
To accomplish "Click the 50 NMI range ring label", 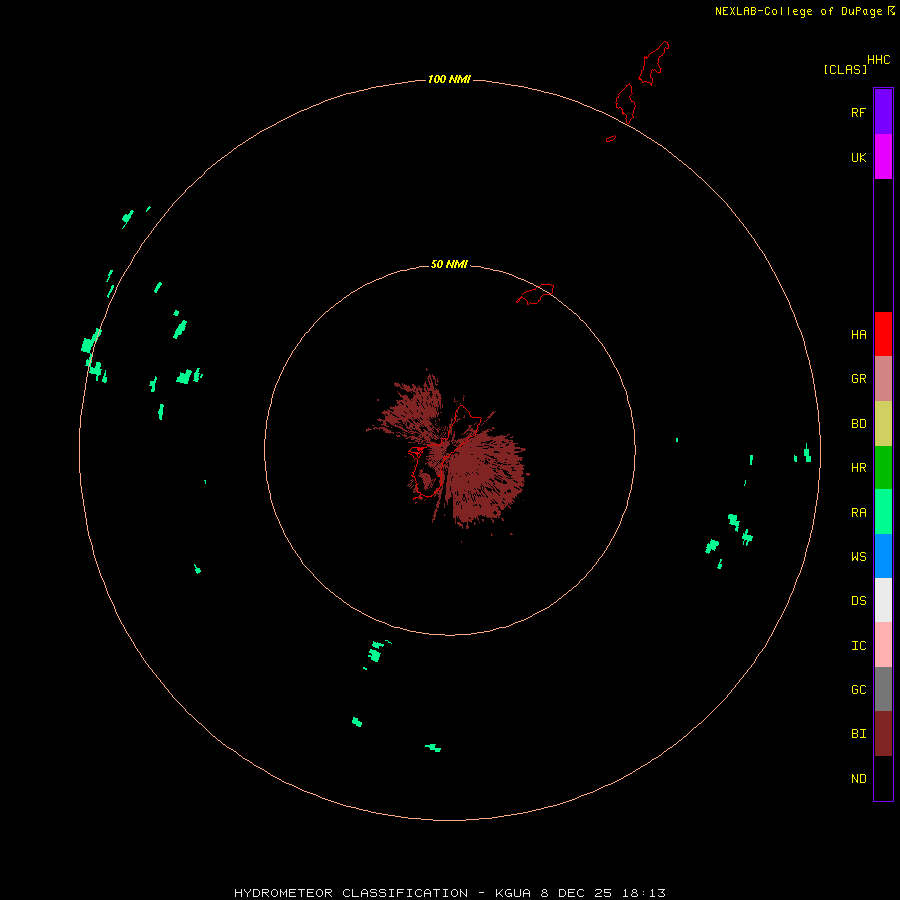I will coord(449,264).
